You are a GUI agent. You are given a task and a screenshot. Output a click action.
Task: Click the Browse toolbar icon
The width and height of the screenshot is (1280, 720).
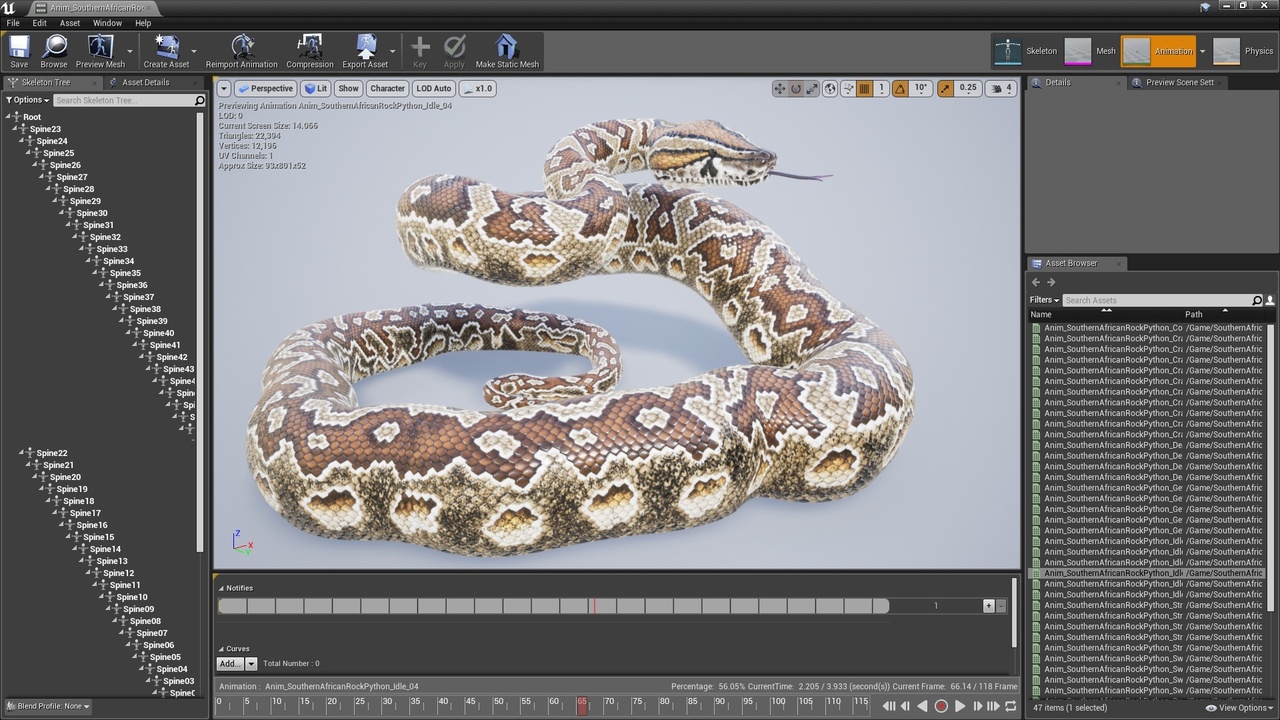coord(54,51)
